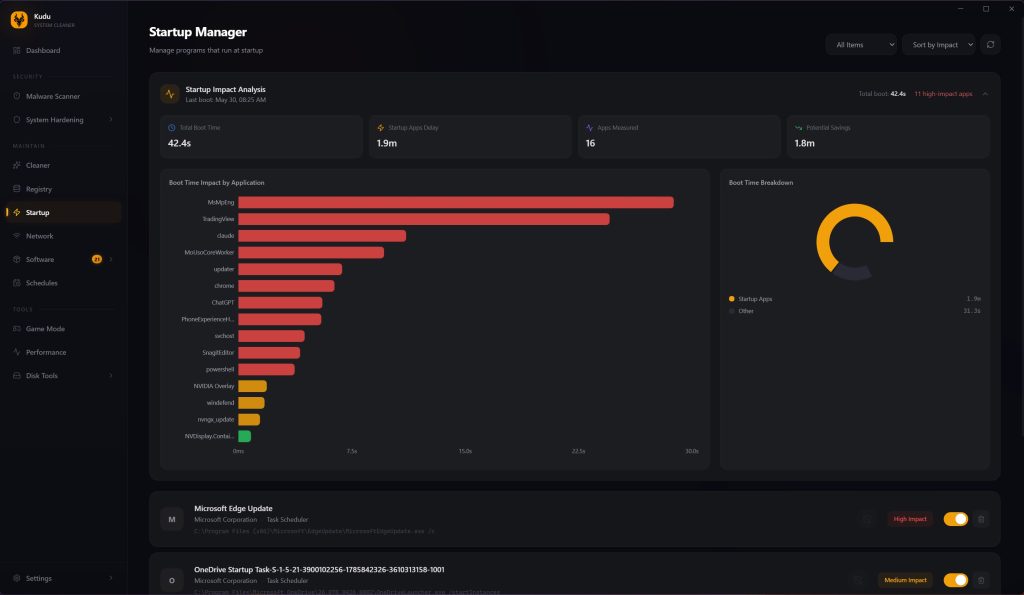Screen dimensions: 1024x595
Task: Click the Potential Savings trend icon
Action: 798,128
